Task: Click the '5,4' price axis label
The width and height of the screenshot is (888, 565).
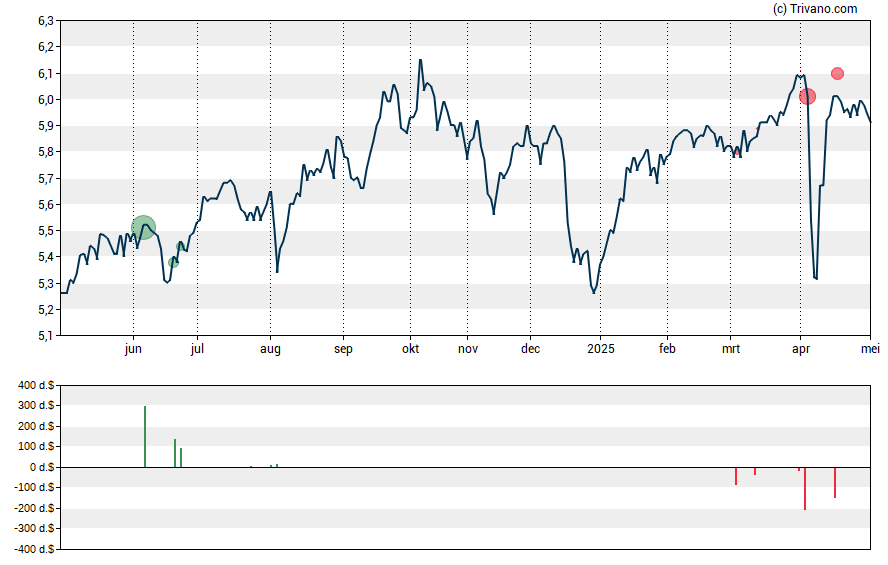Action: point(46,256)
